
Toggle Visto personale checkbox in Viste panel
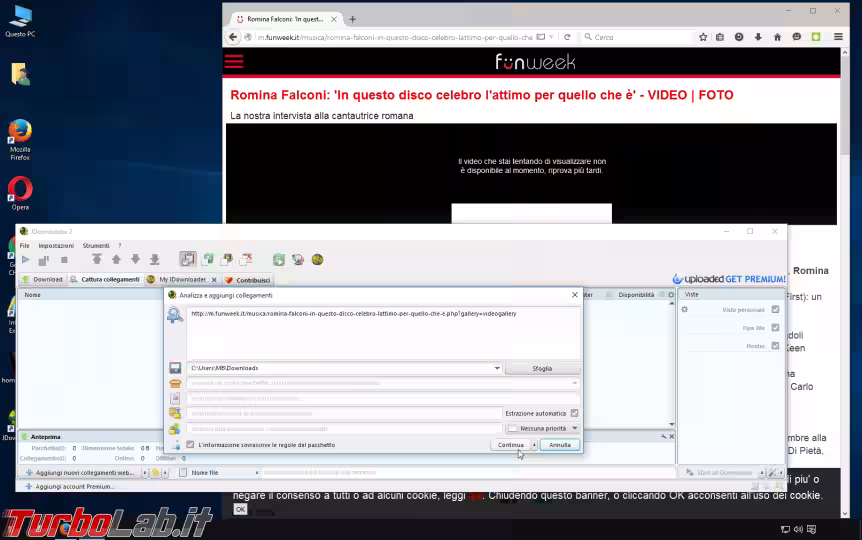click(x=775, y=310)
